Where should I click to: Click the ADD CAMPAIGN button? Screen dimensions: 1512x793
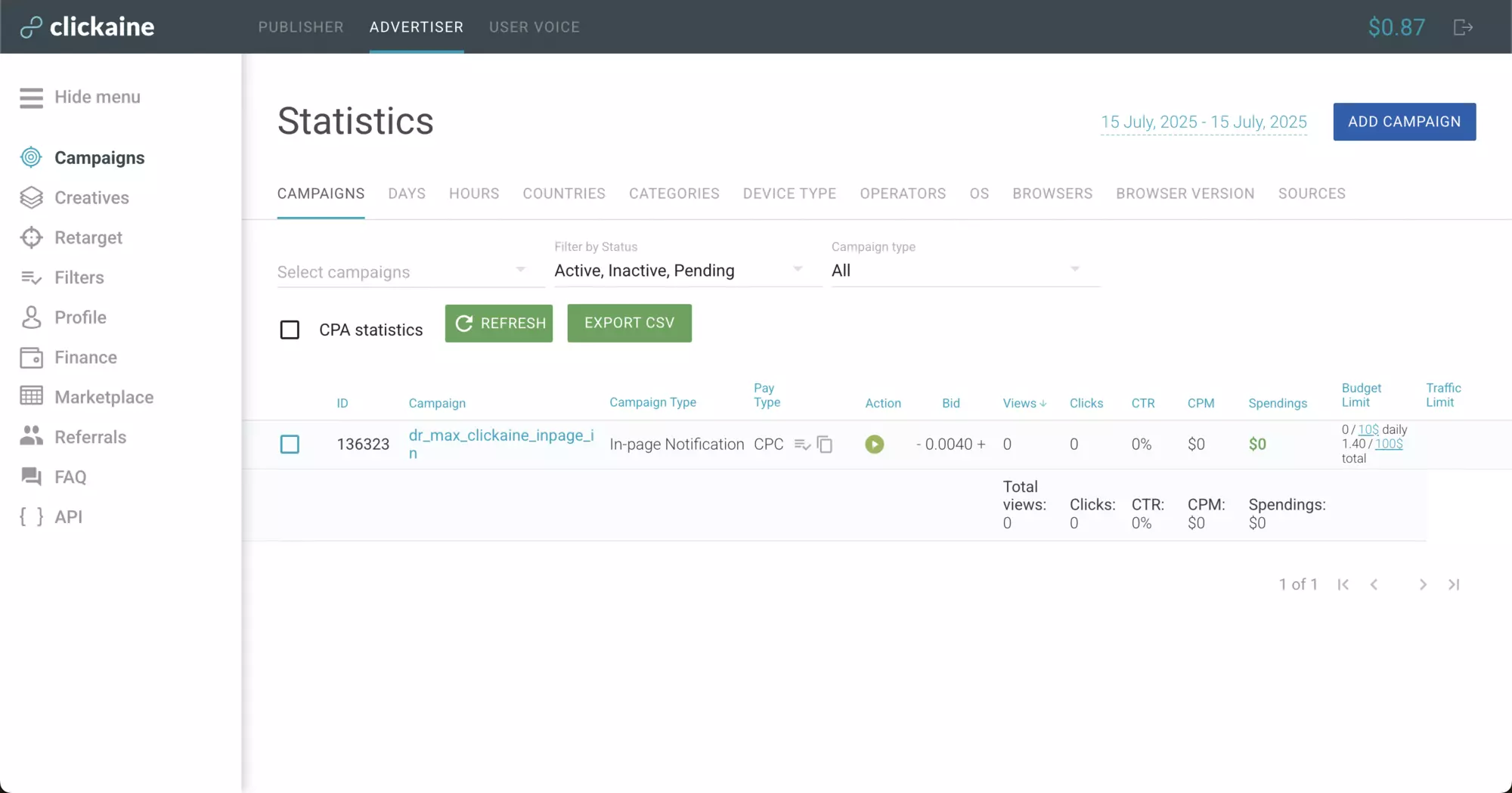[x=1404, y=122]
